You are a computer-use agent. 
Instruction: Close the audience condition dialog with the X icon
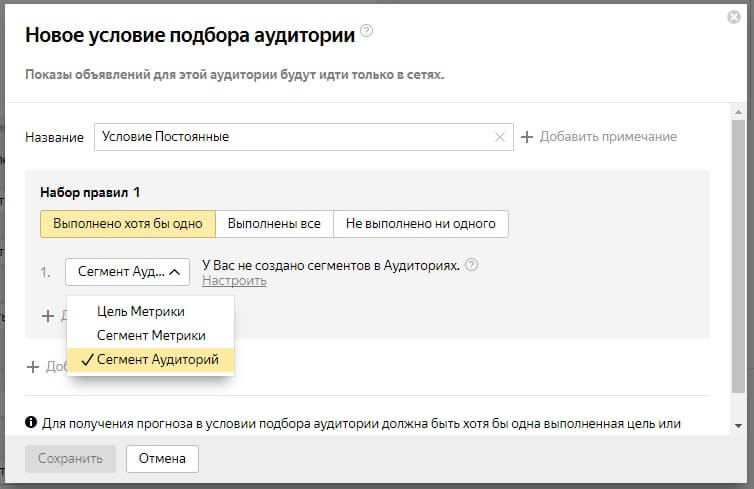click(x=734, y=18)
